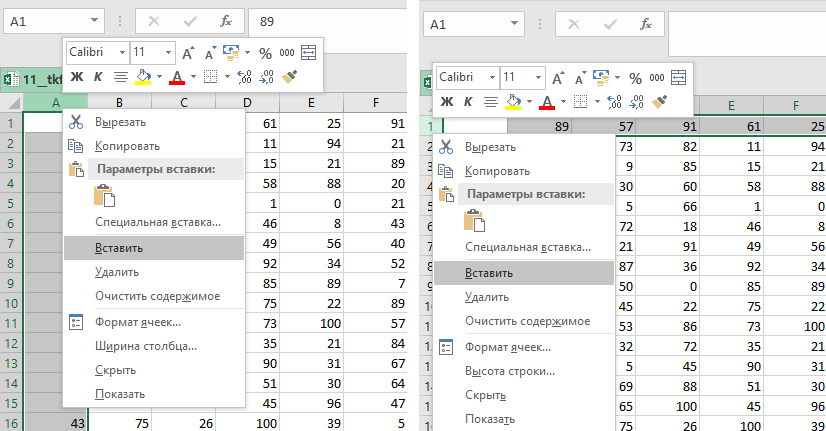Toggle italic in the right mini toolbar
Screen dimensions: 826x431
pyautogui.click(x=468, y=101)
